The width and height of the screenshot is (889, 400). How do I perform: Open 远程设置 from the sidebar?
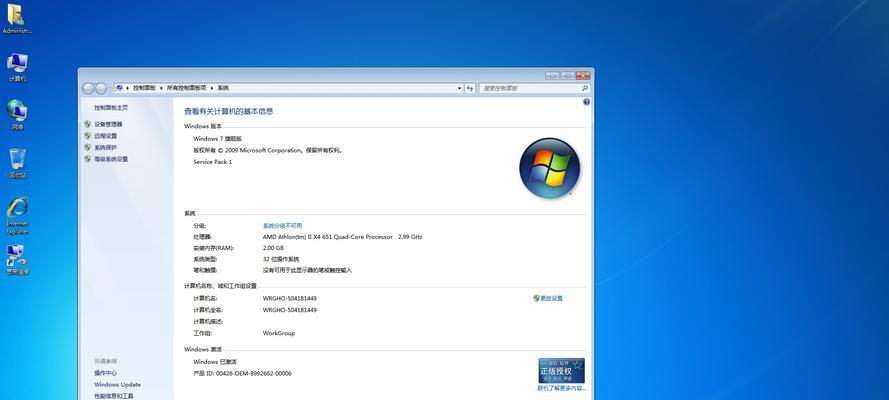[105, 136]
